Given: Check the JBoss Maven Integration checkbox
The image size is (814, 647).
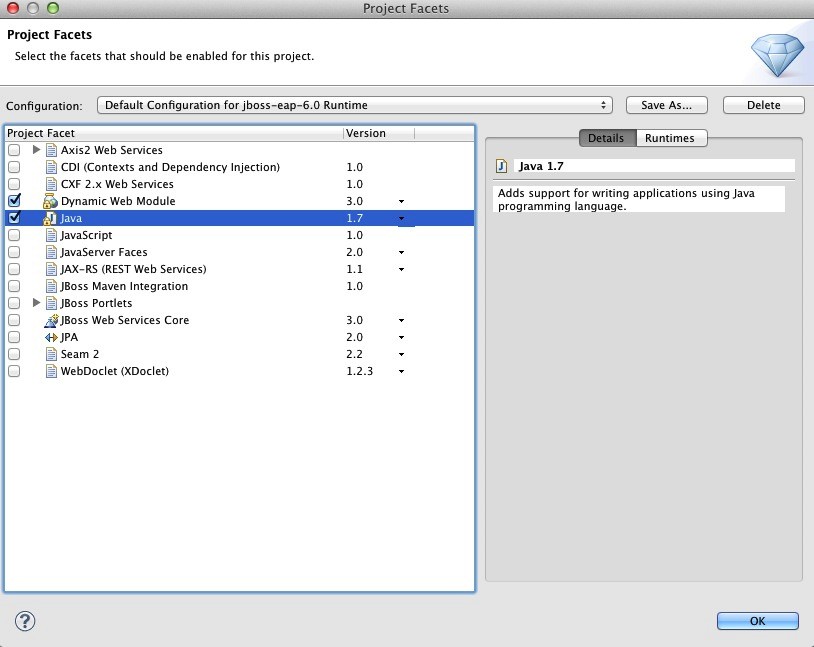Looking at the screenshot, I should pos(14,286).
